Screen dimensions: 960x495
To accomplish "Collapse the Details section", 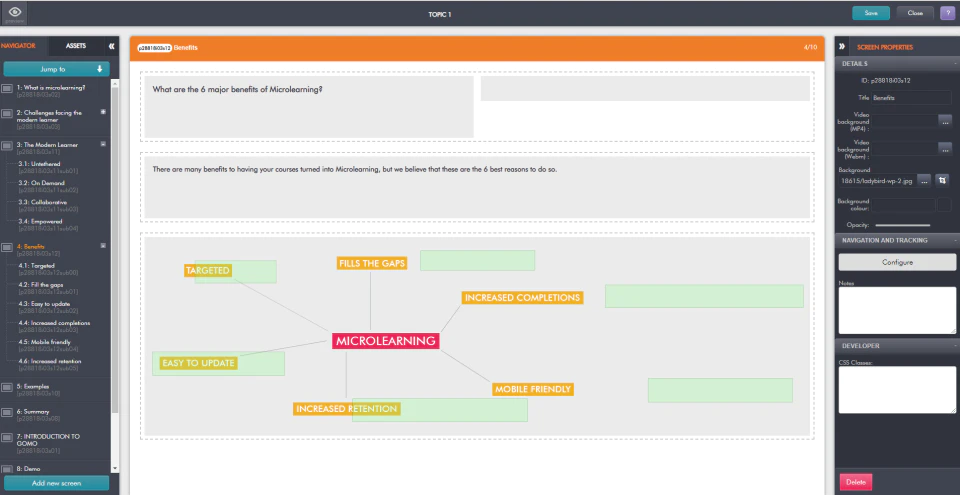I will [x=955, y=64].
